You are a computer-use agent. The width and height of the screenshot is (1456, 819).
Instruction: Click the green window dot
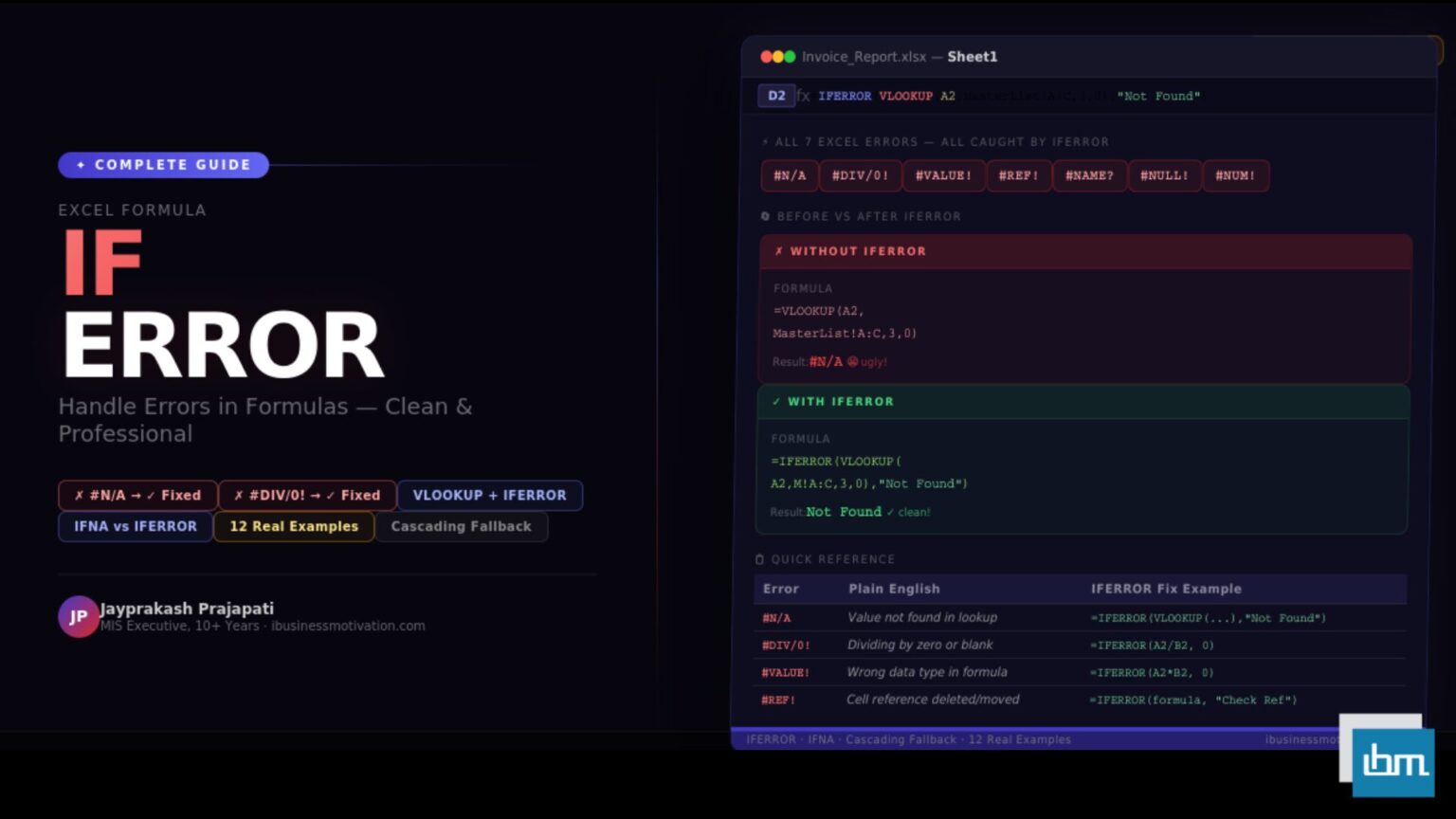pos(790,57)
